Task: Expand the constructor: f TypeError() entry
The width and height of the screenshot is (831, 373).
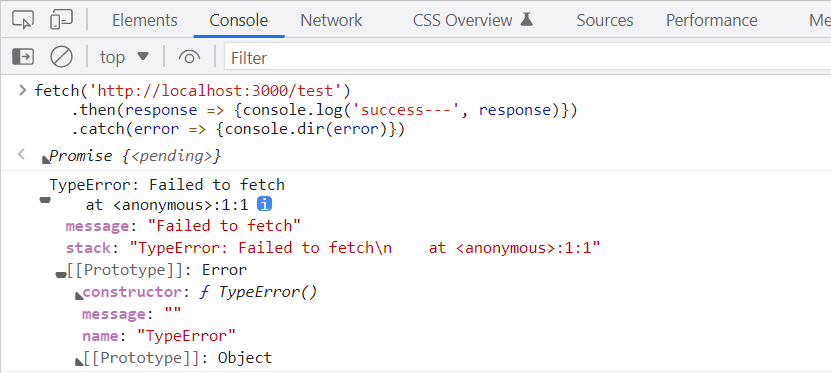Action: pyautogui.click(x=79, y=296)
